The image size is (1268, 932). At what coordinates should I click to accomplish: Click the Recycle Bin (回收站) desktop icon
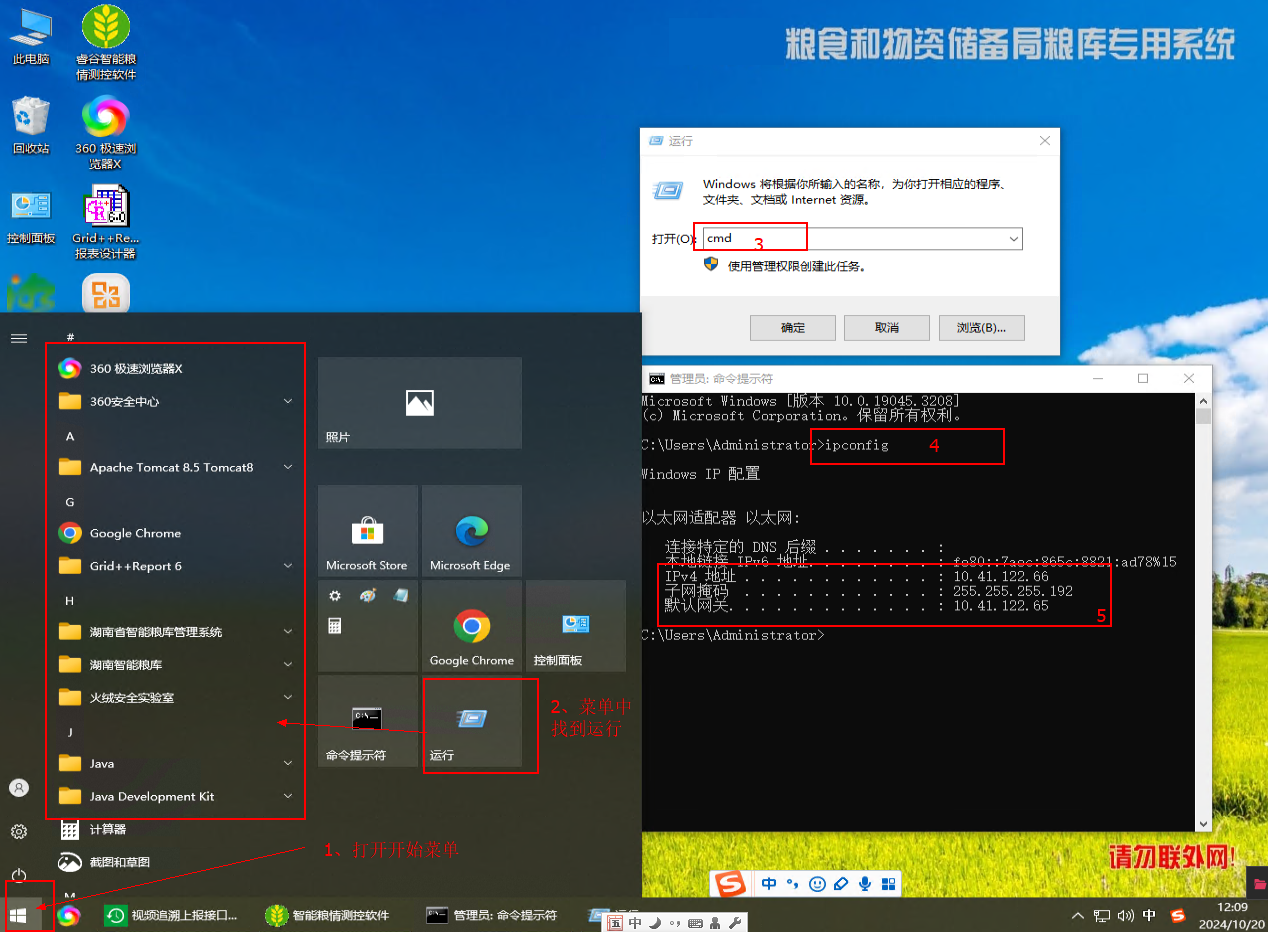[31, 125]
